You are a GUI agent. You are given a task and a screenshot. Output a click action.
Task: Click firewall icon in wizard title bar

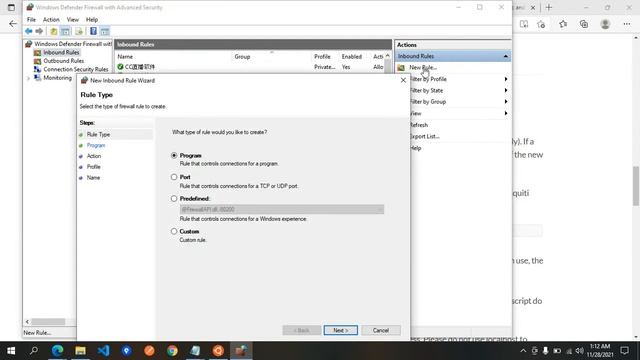(x=84, y=80)
